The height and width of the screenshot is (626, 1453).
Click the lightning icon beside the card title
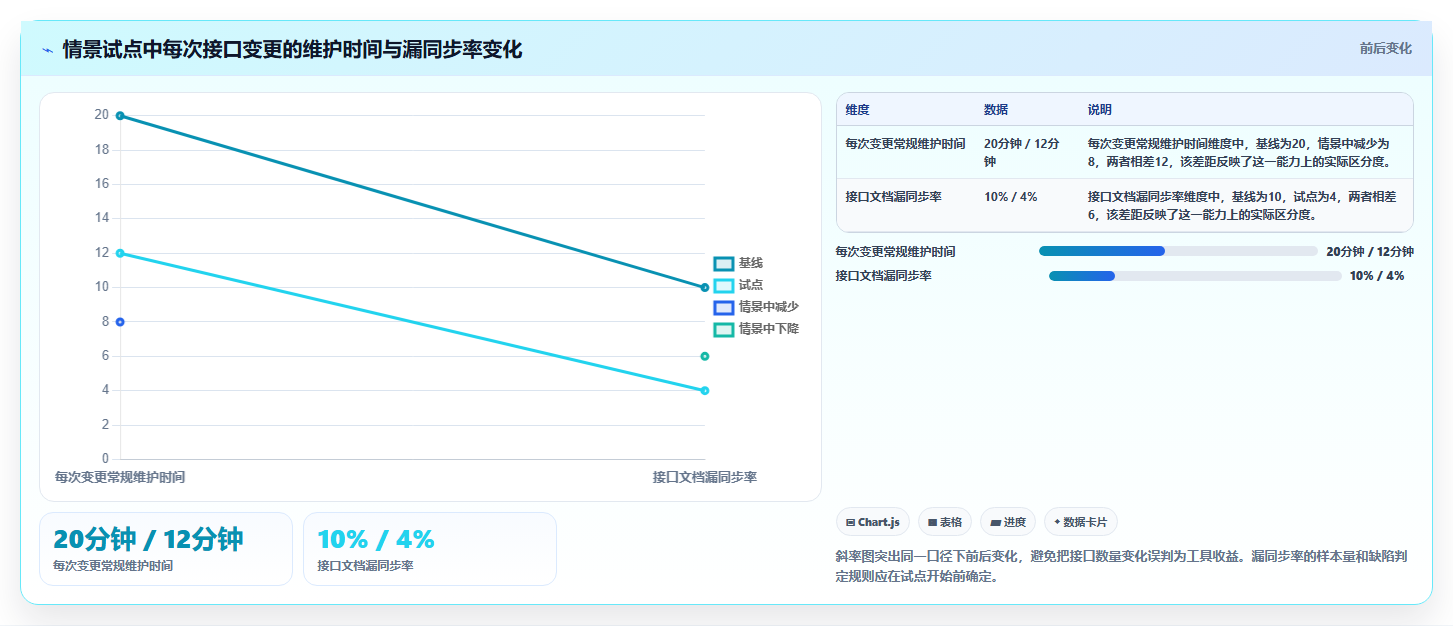pos(47,50)
